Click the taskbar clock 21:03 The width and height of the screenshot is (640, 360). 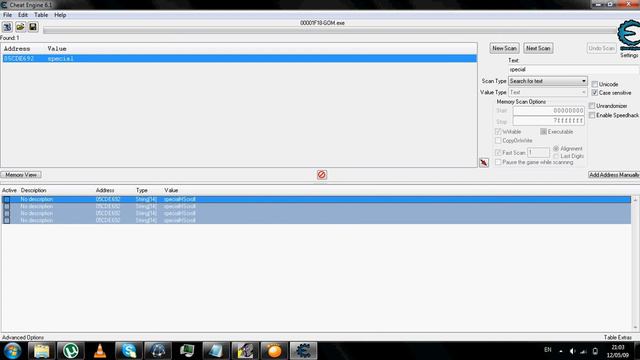(618, 348)
